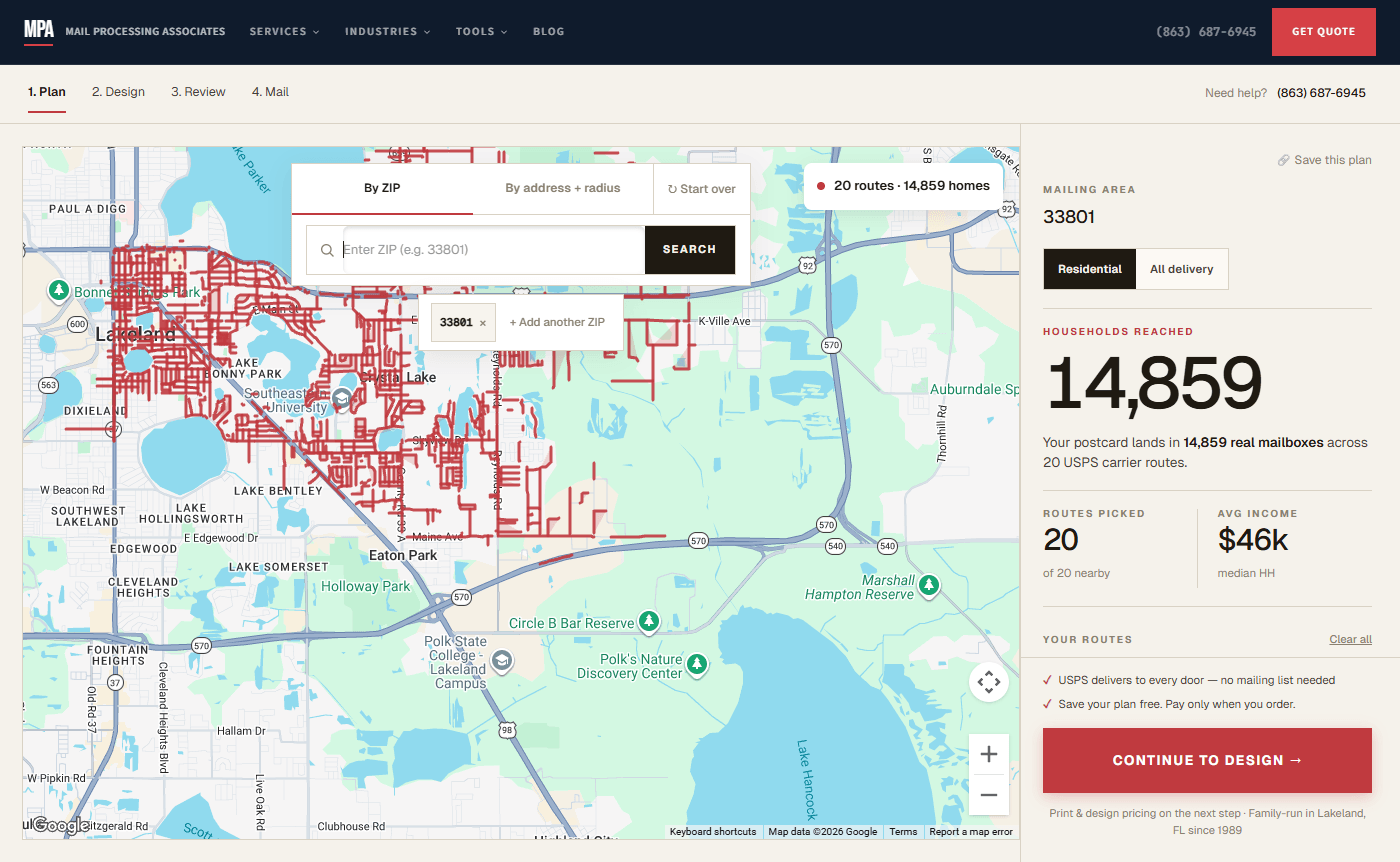Click Report a map error
The image size is (1400, 862).
pos(971,832)
